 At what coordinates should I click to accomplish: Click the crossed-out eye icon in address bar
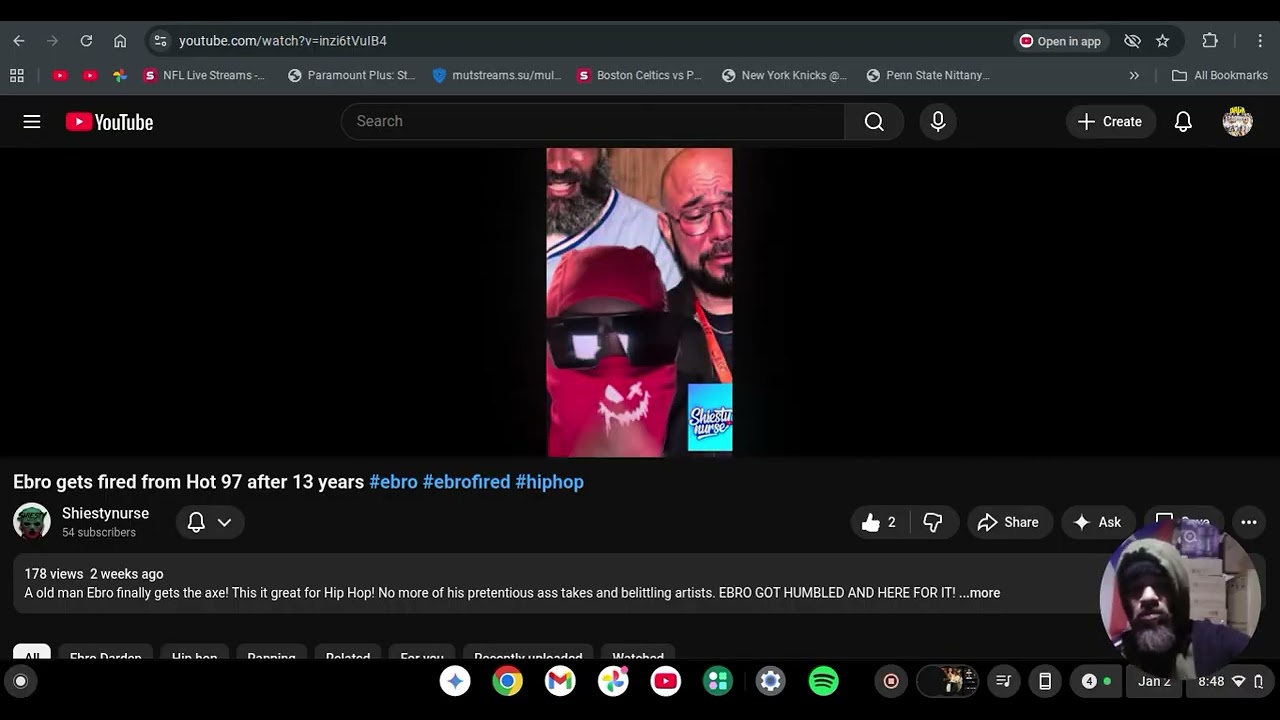click(1132, 41)
